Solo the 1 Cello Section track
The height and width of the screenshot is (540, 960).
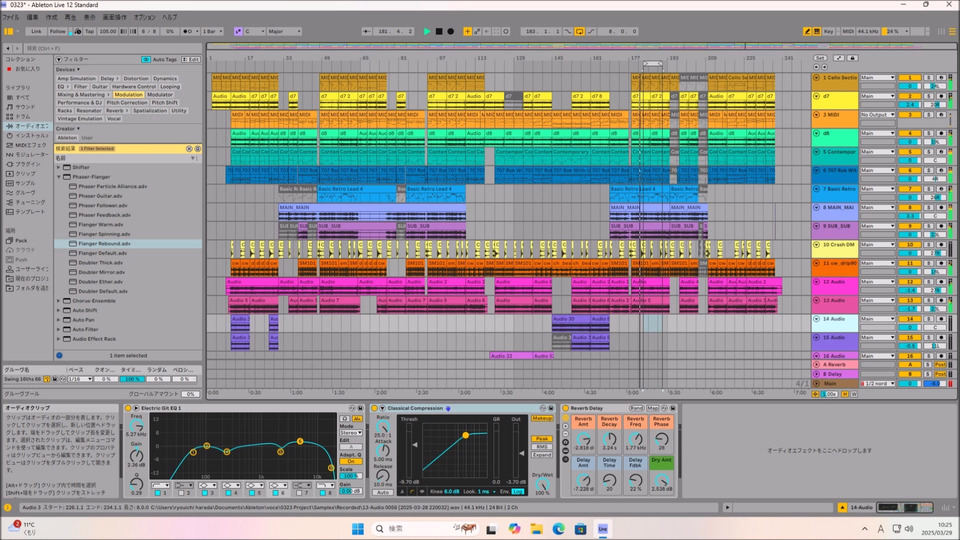point(927,78)
